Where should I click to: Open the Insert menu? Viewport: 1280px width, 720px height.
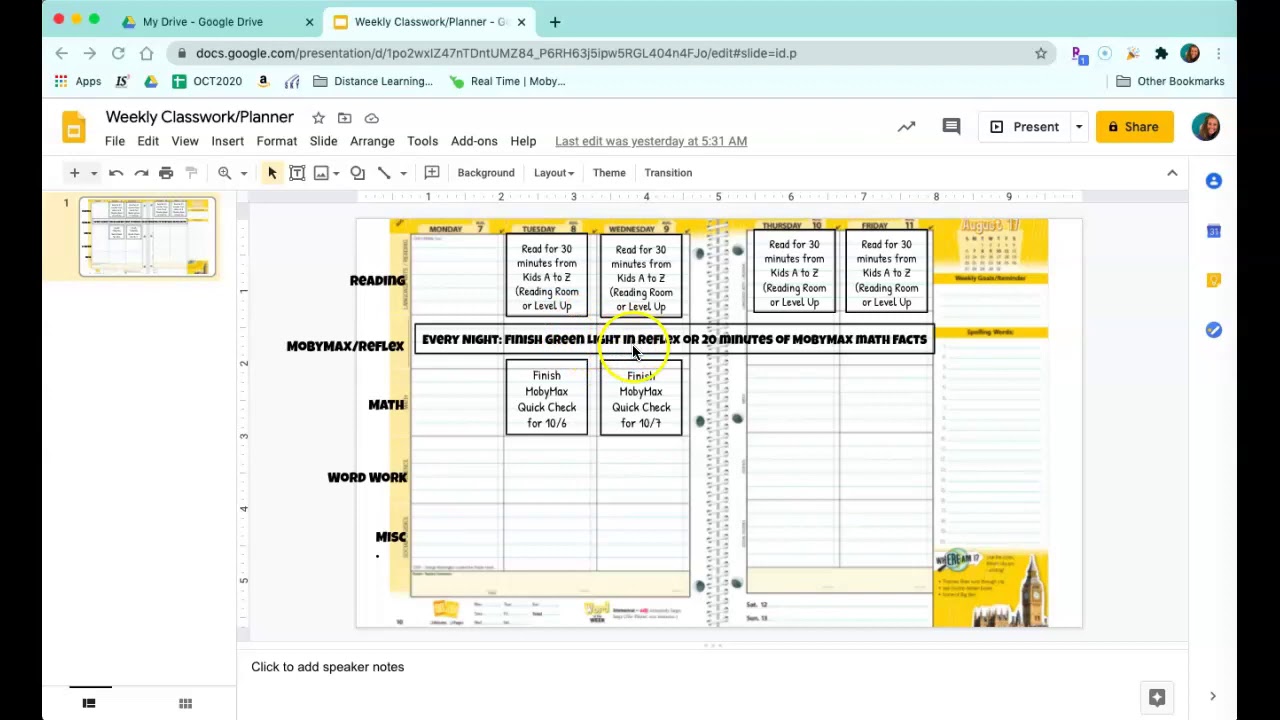[227, 141]
